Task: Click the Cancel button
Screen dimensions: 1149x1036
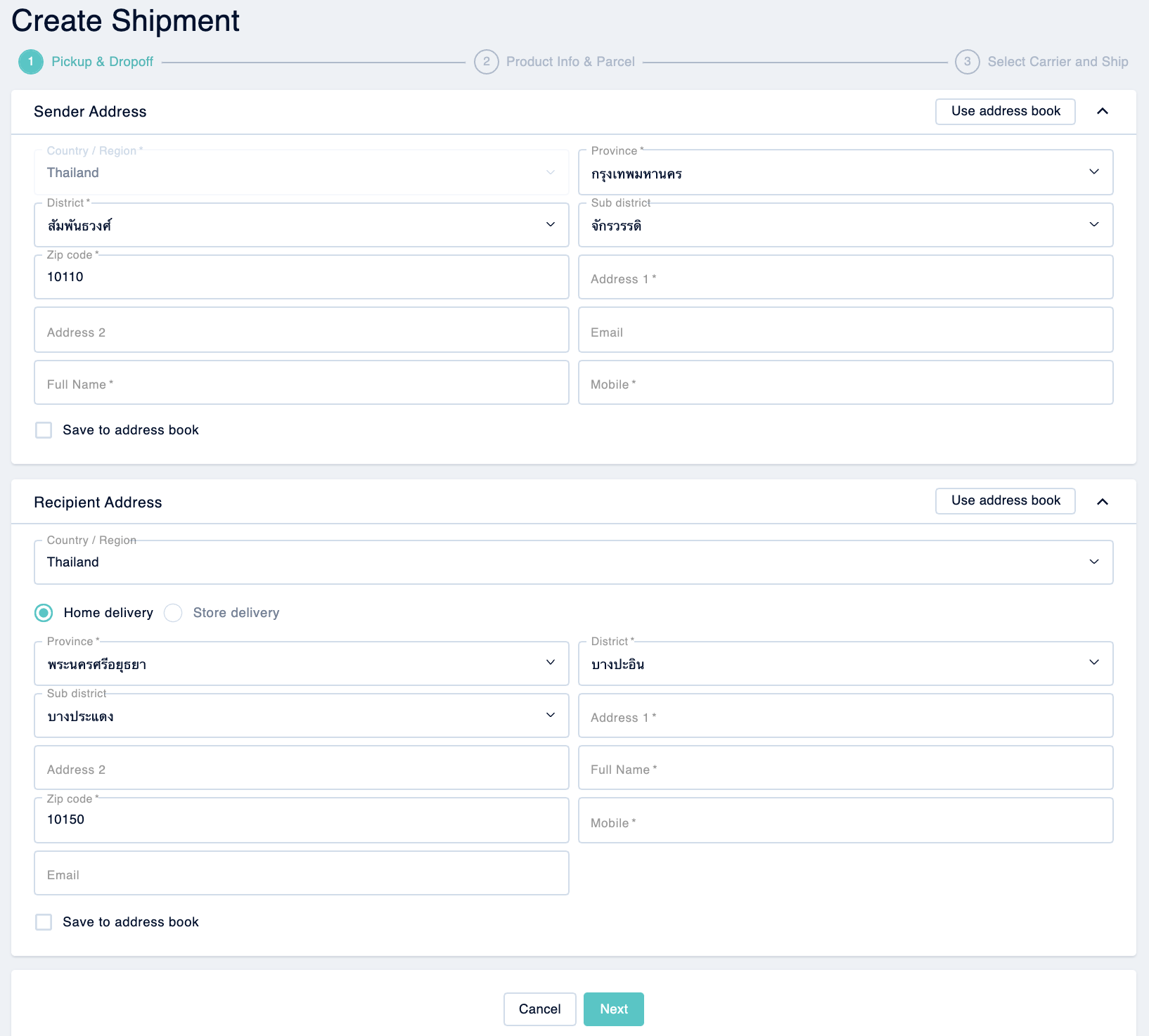Action: pyautogui.click(x=539, y=1009)
